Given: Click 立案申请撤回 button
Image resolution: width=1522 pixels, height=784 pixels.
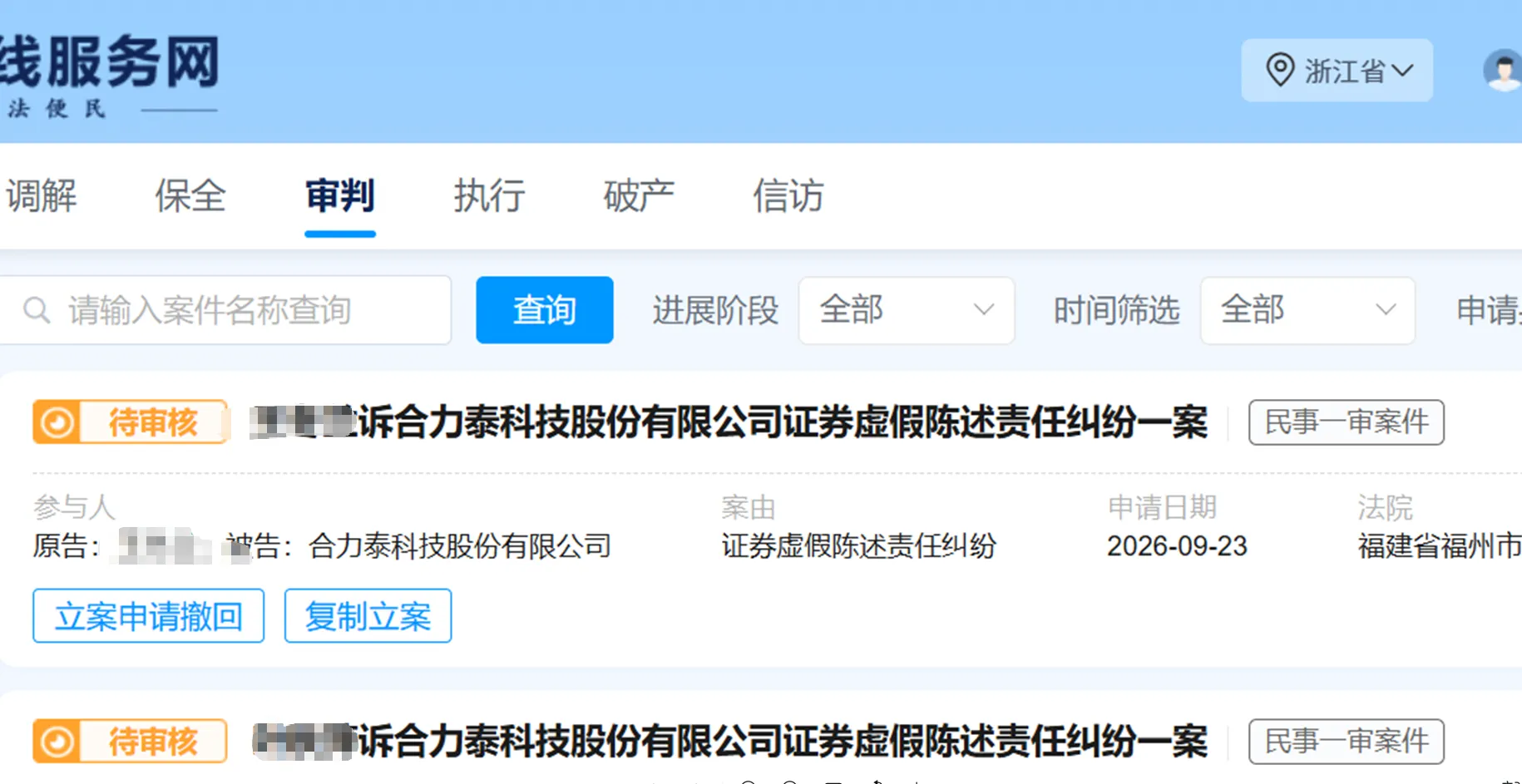Looking at the screenshot, I should (x=149, y=616).
